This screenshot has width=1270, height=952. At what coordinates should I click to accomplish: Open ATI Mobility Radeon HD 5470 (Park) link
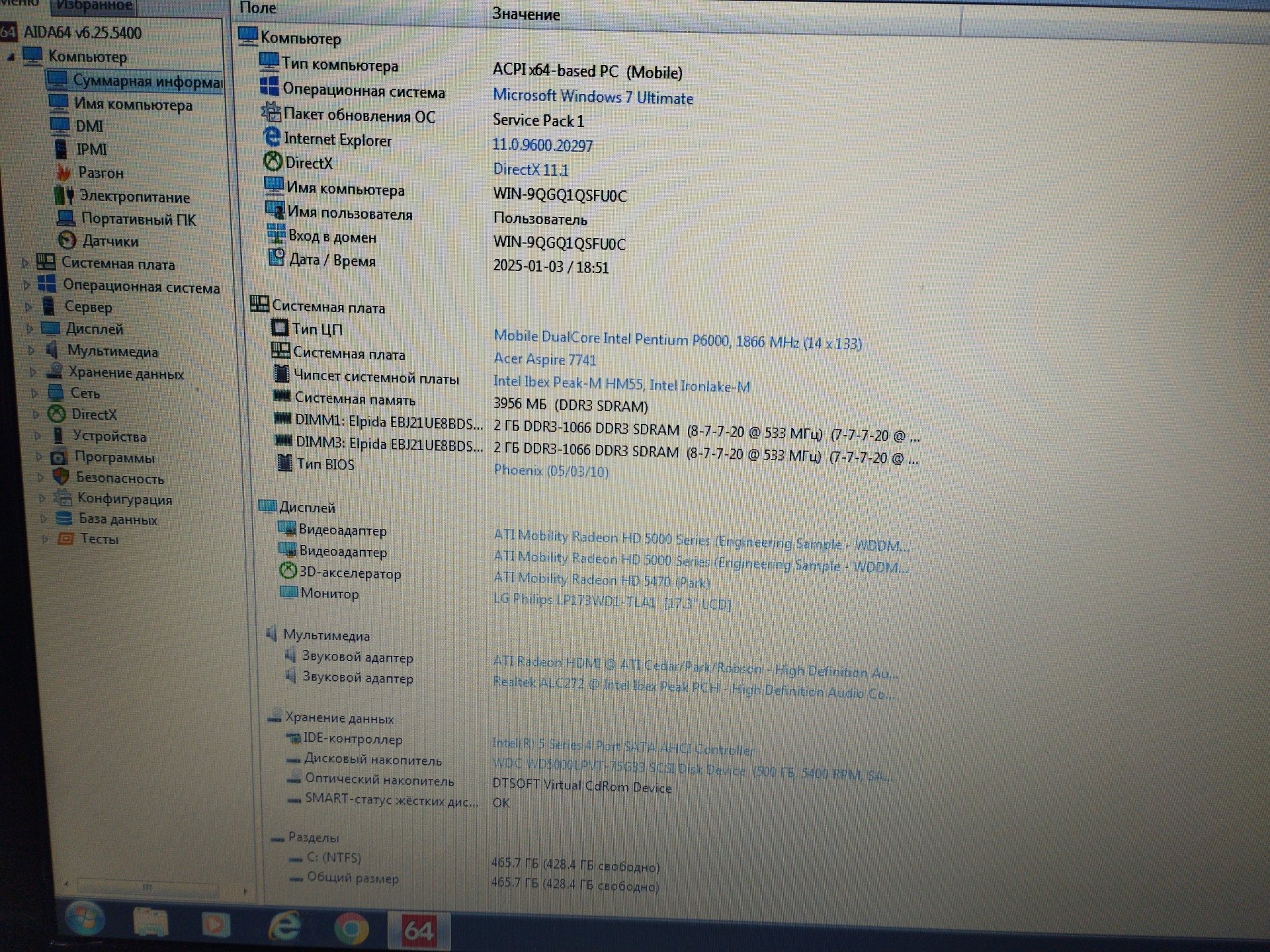point(601,580)
